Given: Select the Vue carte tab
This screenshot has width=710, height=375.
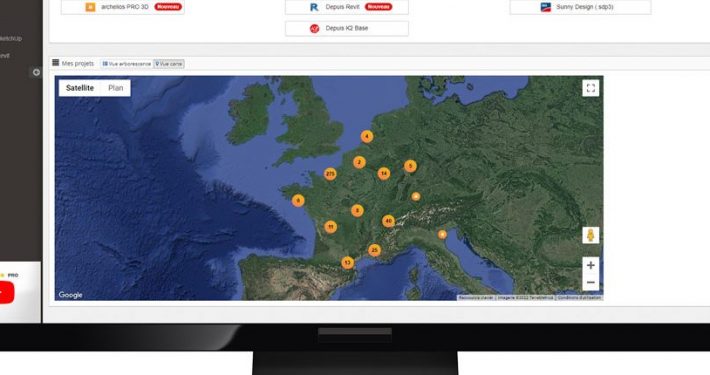Looking at the screenshot, I should 168,64.
